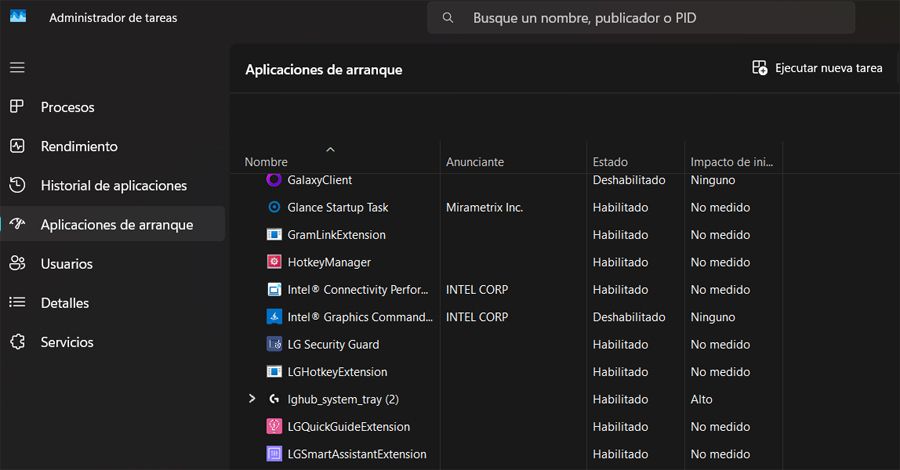Image resolution: width=900 pixels, height=470 pixels.
Task: Click the search magnifier icon
Action: pyautogui.click(x=448, y=18)
